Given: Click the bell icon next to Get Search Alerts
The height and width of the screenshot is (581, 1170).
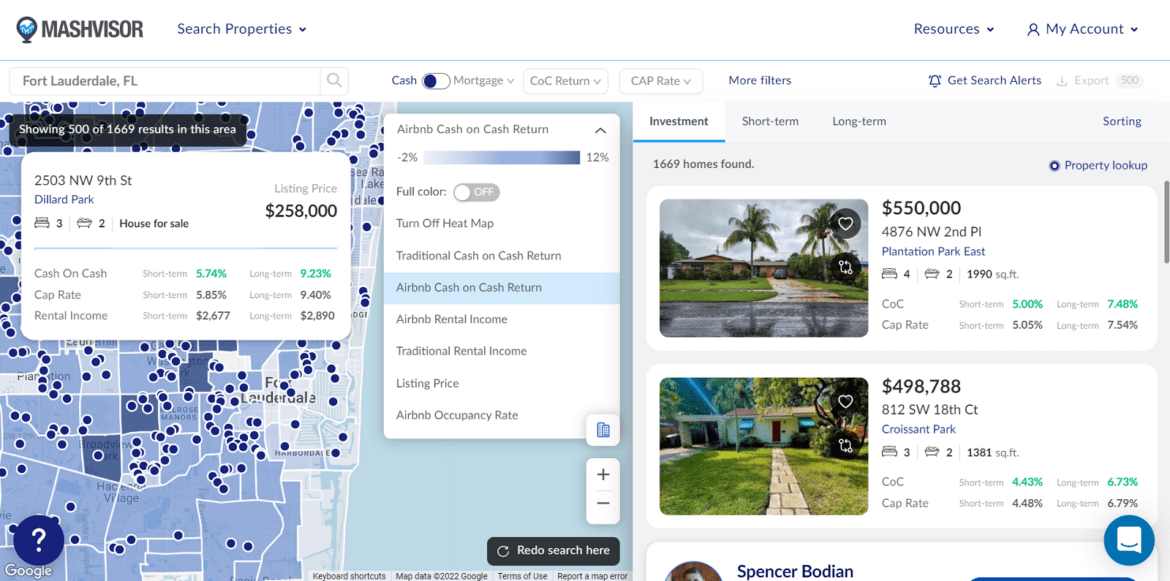Looking at the screenshot, I should click(933, 80).
